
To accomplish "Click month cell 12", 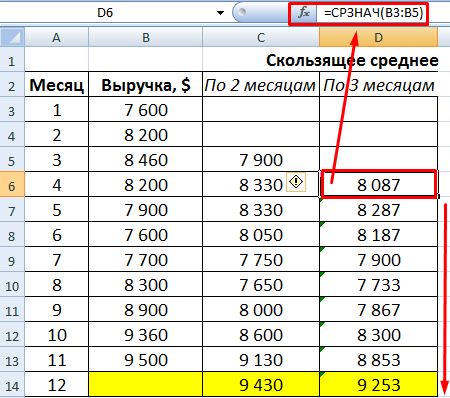I will pos(57,385).
